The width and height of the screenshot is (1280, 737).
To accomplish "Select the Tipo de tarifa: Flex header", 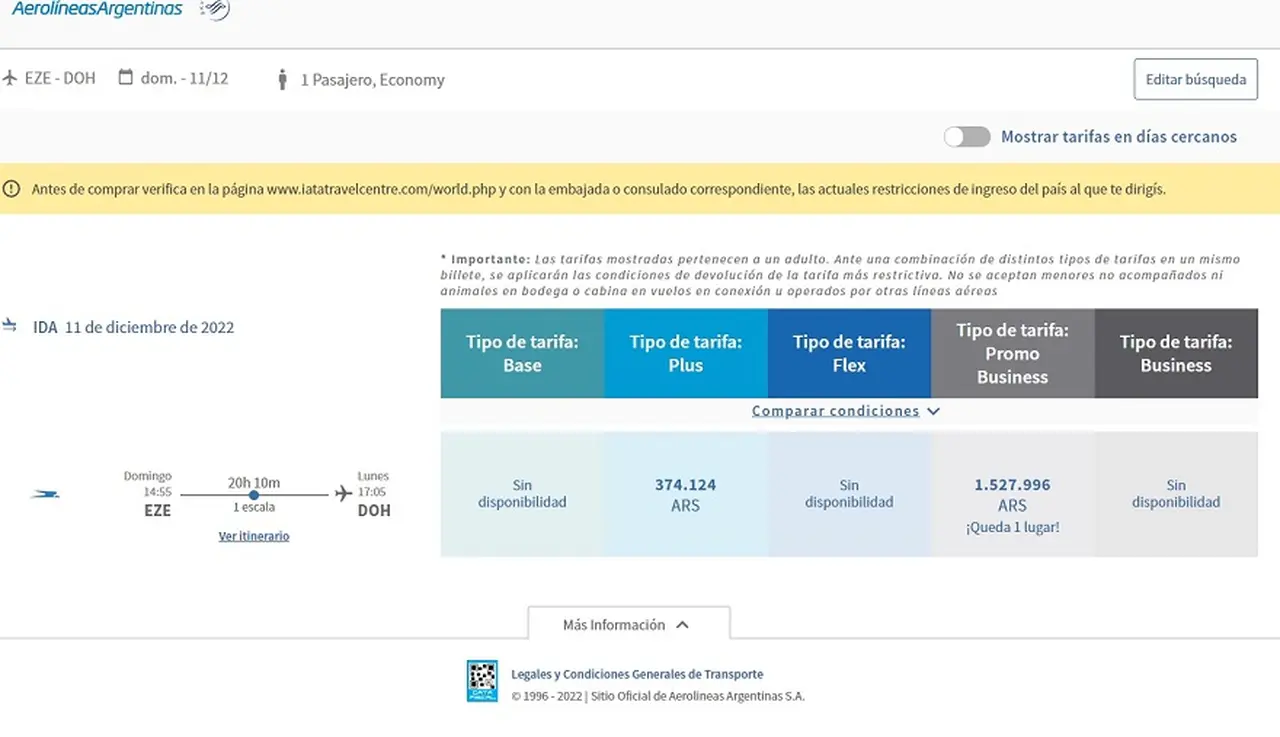I will click(x=849, y=354).
